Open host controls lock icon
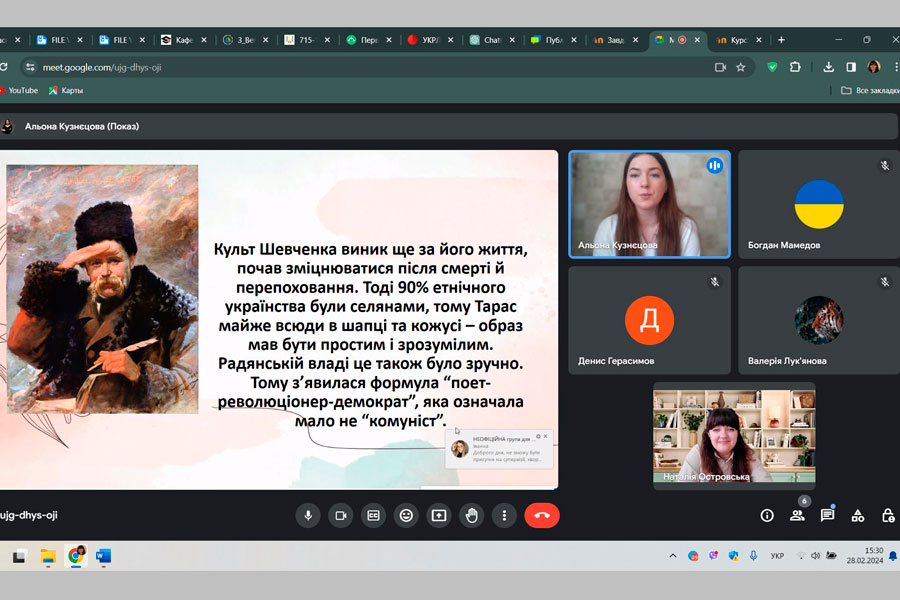 click(887, 515)
